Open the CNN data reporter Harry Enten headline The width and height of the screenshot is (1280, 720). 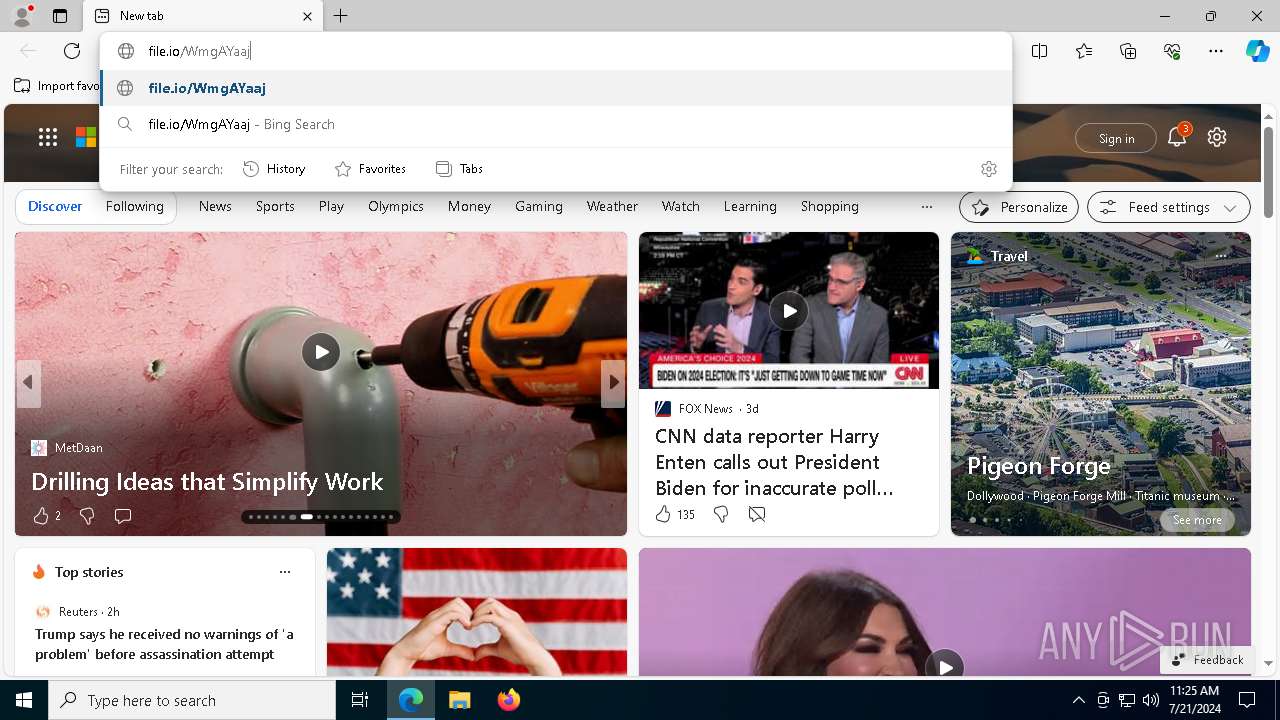[x=775, y=462]
